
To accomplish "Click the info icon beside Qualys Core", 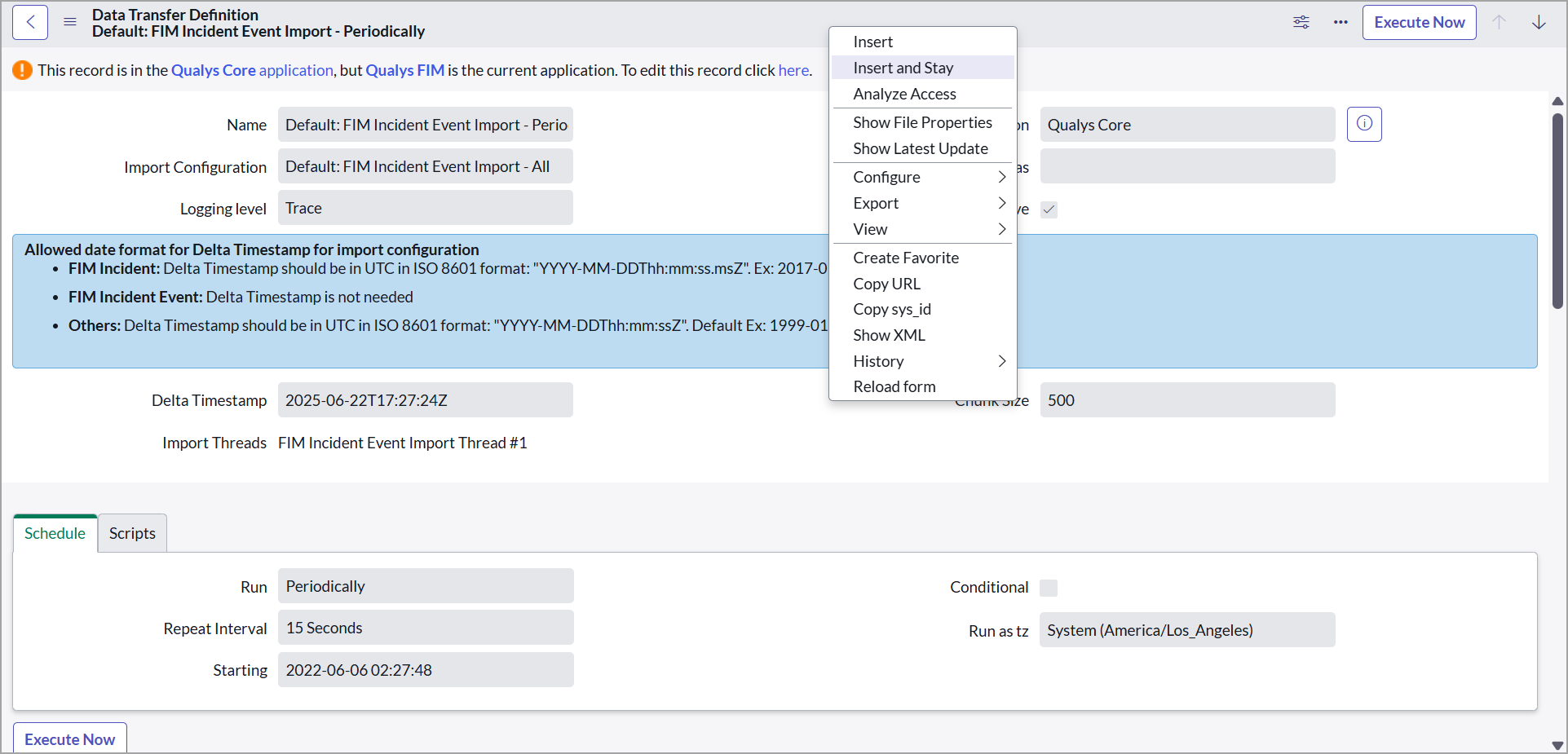I will [x=1364, y=124].
